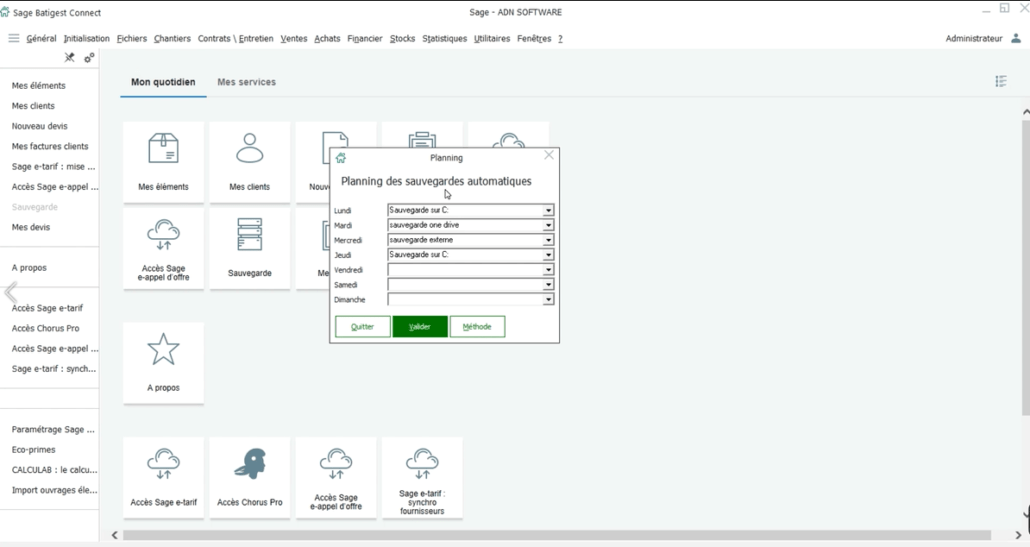The image size is (1030, 547).
Task: Toggle the list view icon at right
Action: pyautogui.click(x=1000, y=81)
